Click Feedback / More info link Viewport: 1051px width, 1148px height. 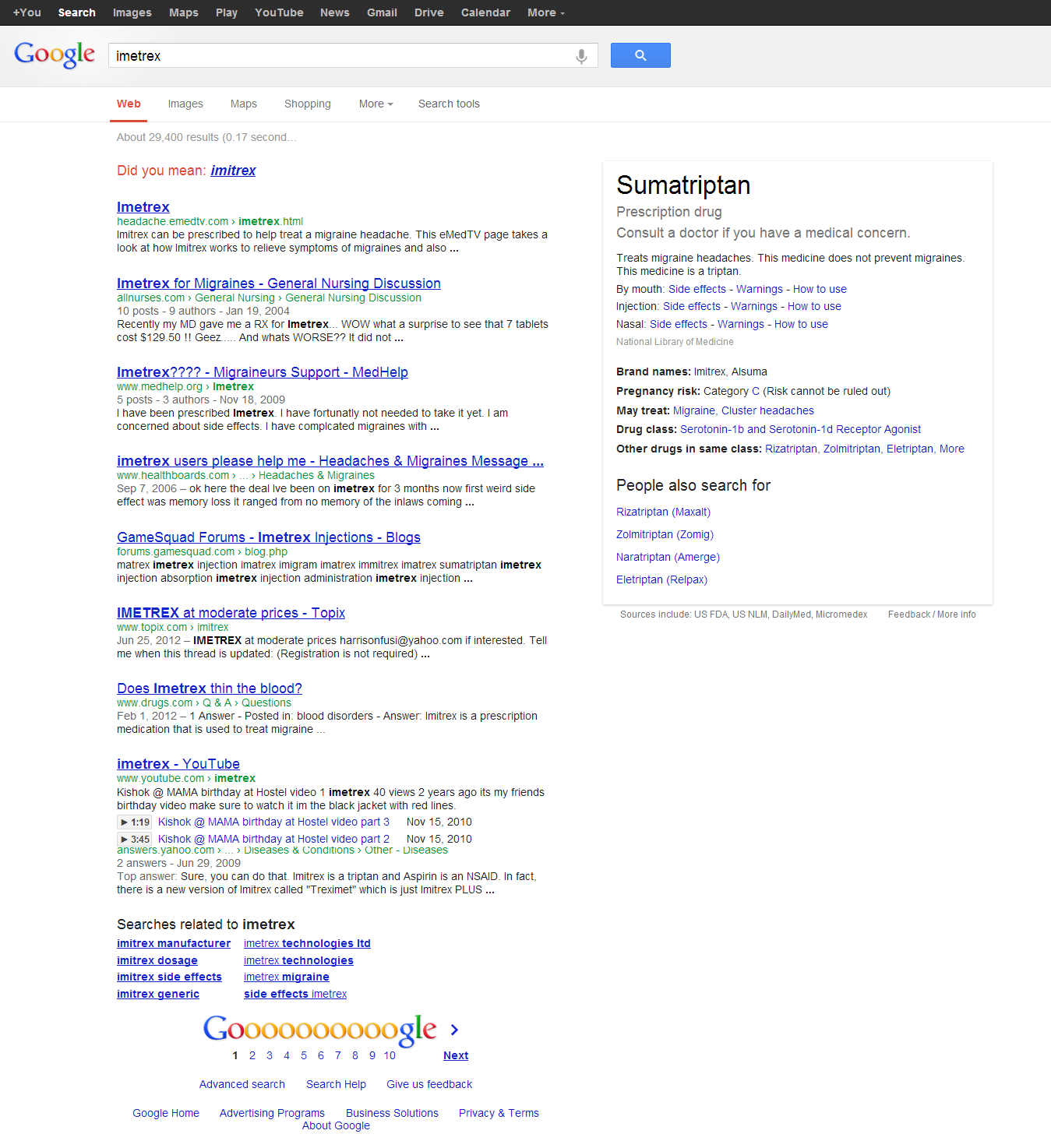coord(932,614)
